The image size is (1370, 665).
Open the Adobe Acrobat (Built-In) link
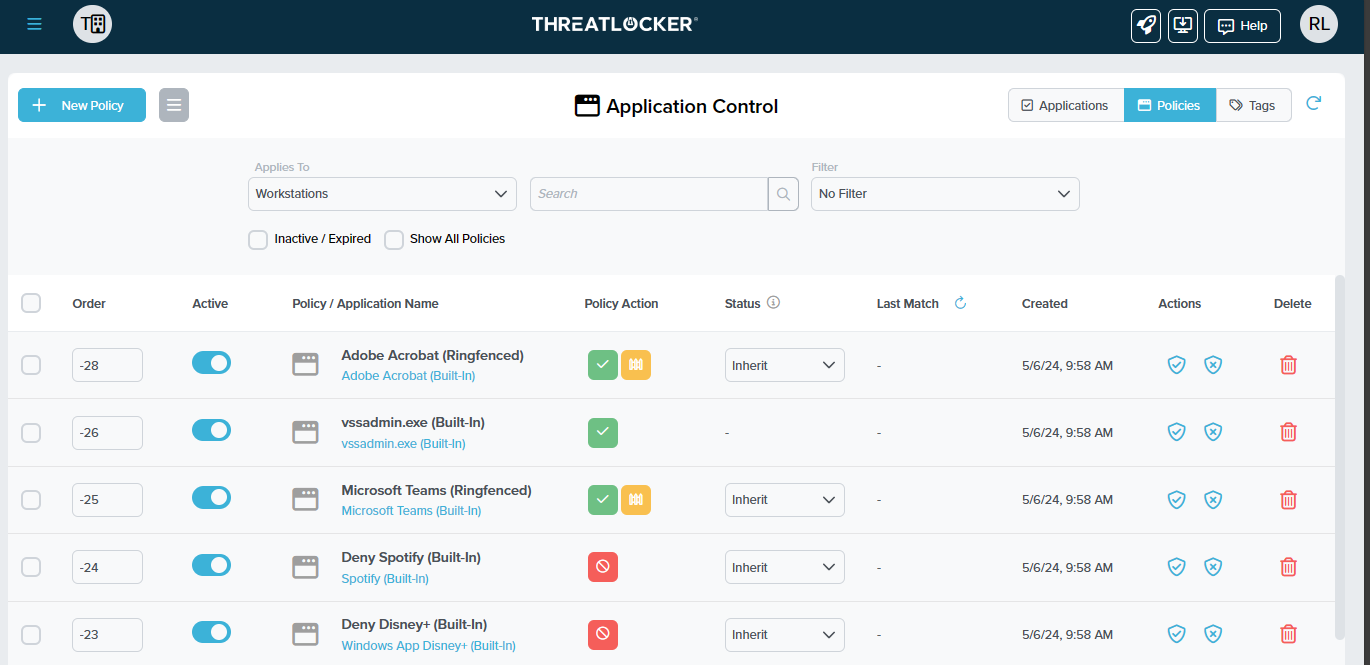point(408,376)
